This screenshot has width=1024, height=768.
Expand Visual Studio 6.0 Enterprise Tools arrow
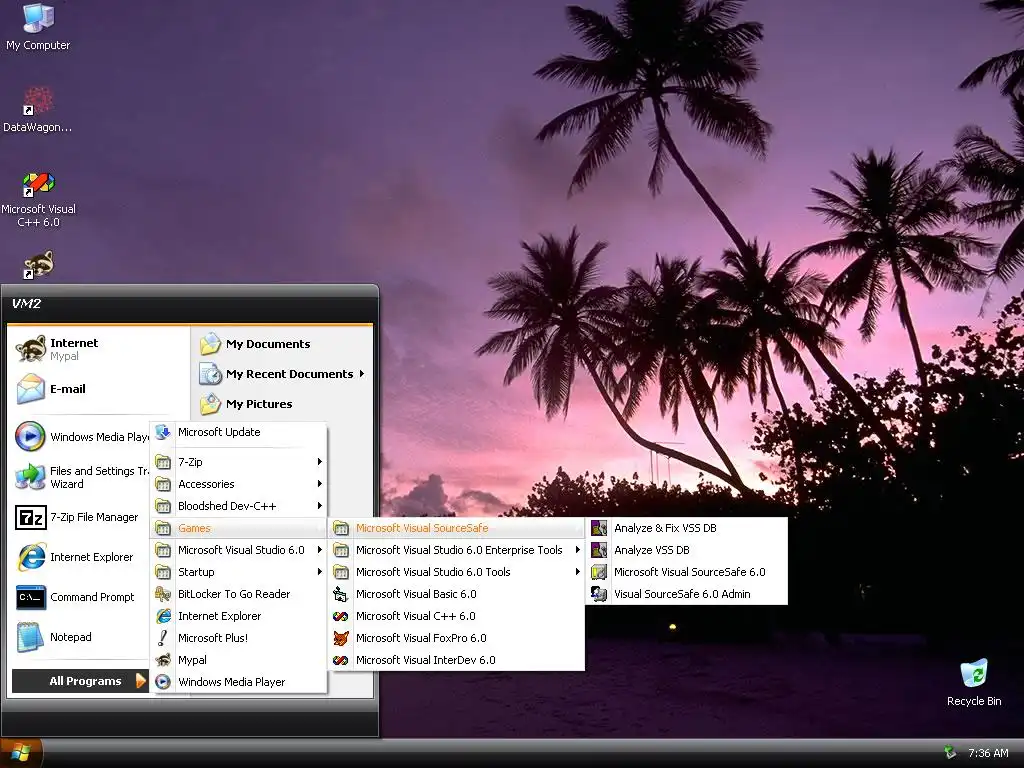577,550
